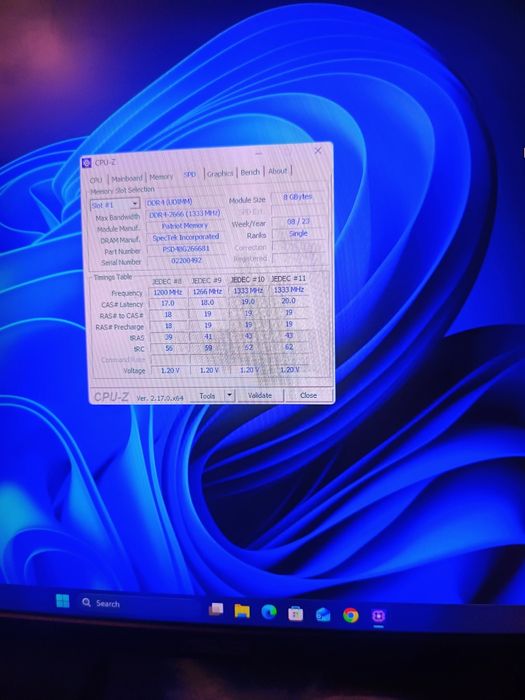
Task: Click the 18.0 CAS# Latency cell
Action: click(208, 303)
